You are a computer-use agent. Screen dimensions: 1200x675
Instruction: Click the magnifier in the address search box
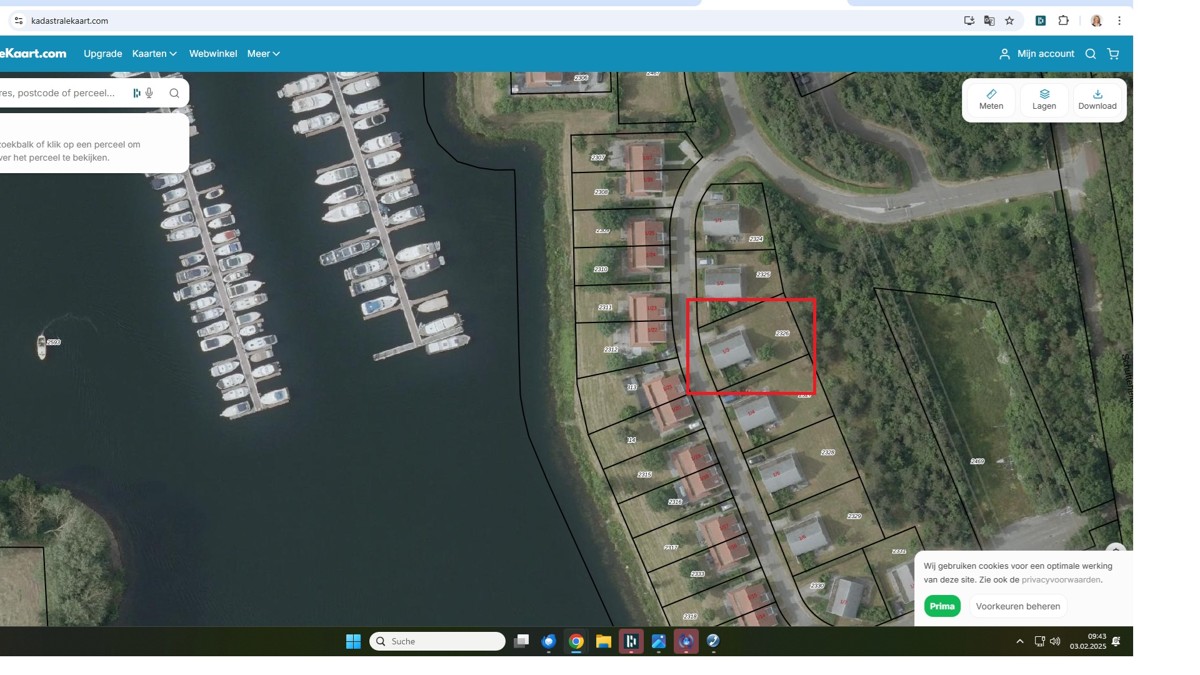[174, 93]
